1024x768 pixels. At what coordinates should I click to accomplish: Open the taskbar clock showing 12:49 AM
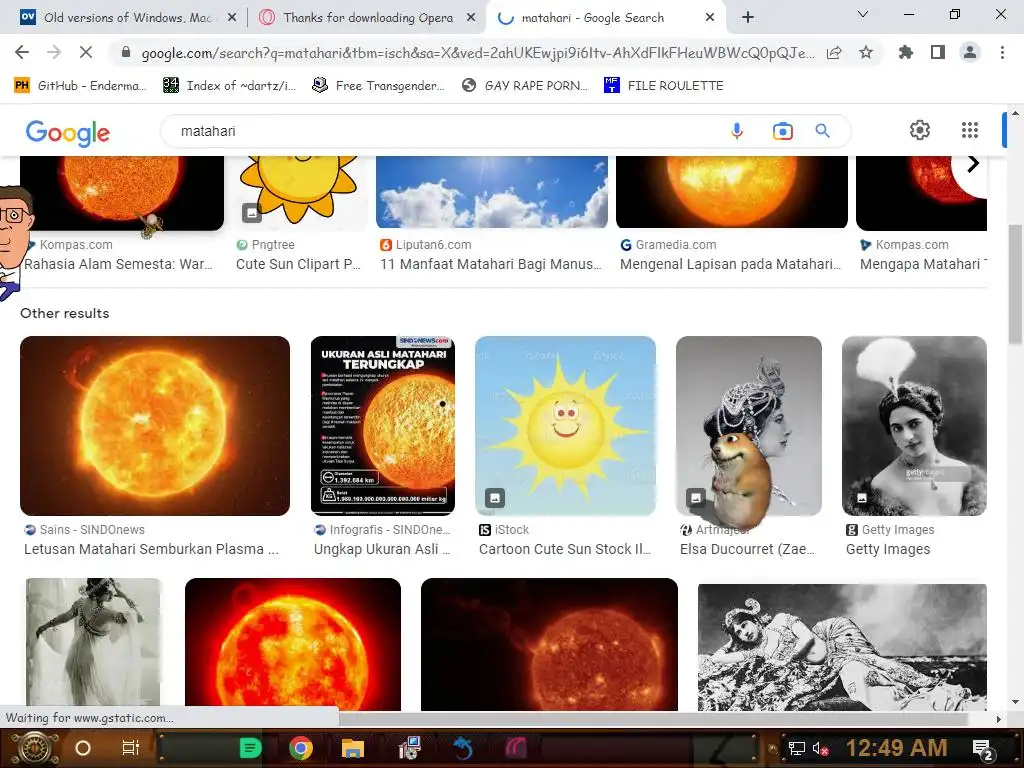[897, 748]
